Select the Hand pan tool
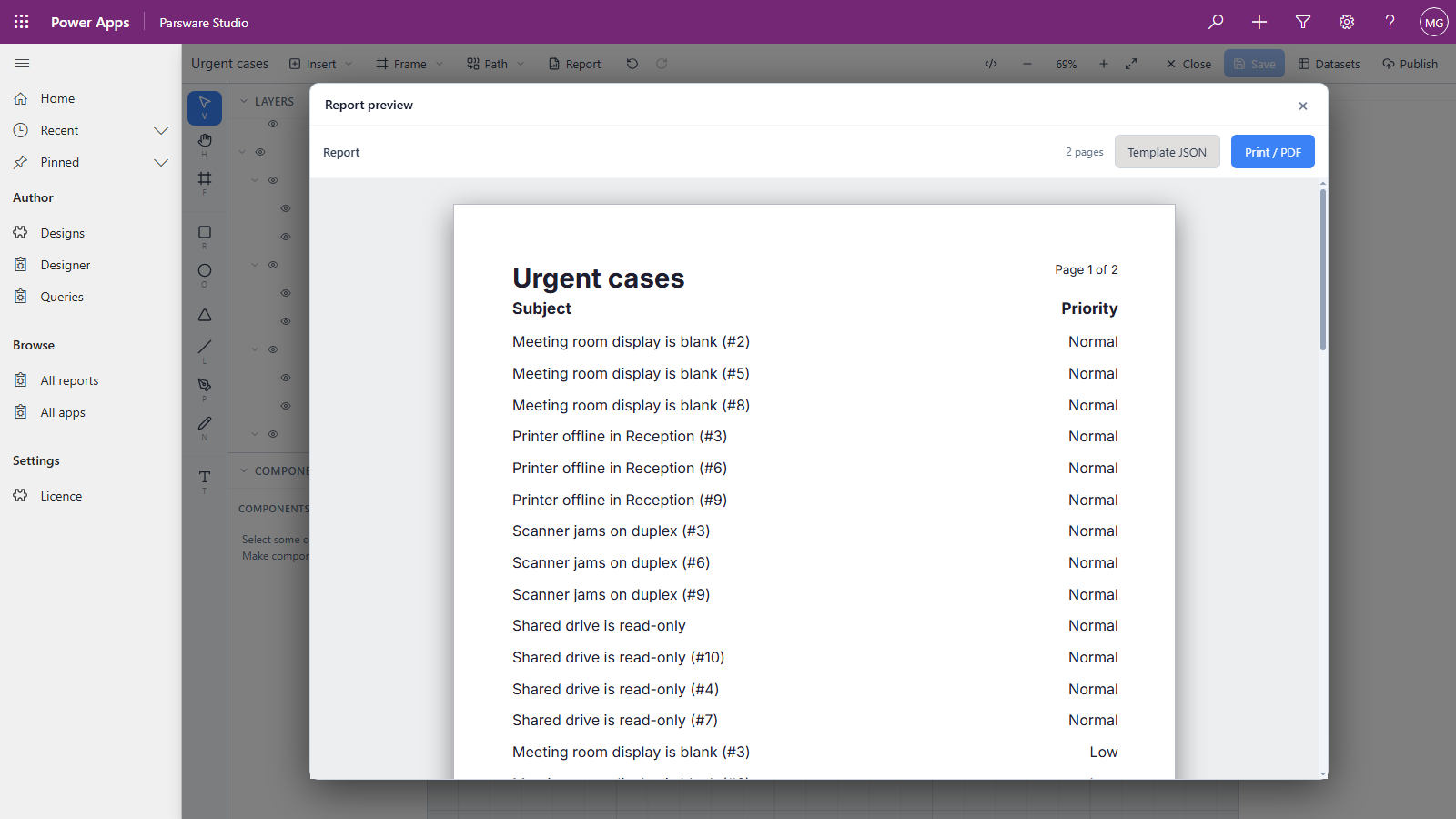The image size is (1456, 819). (205, 144)
